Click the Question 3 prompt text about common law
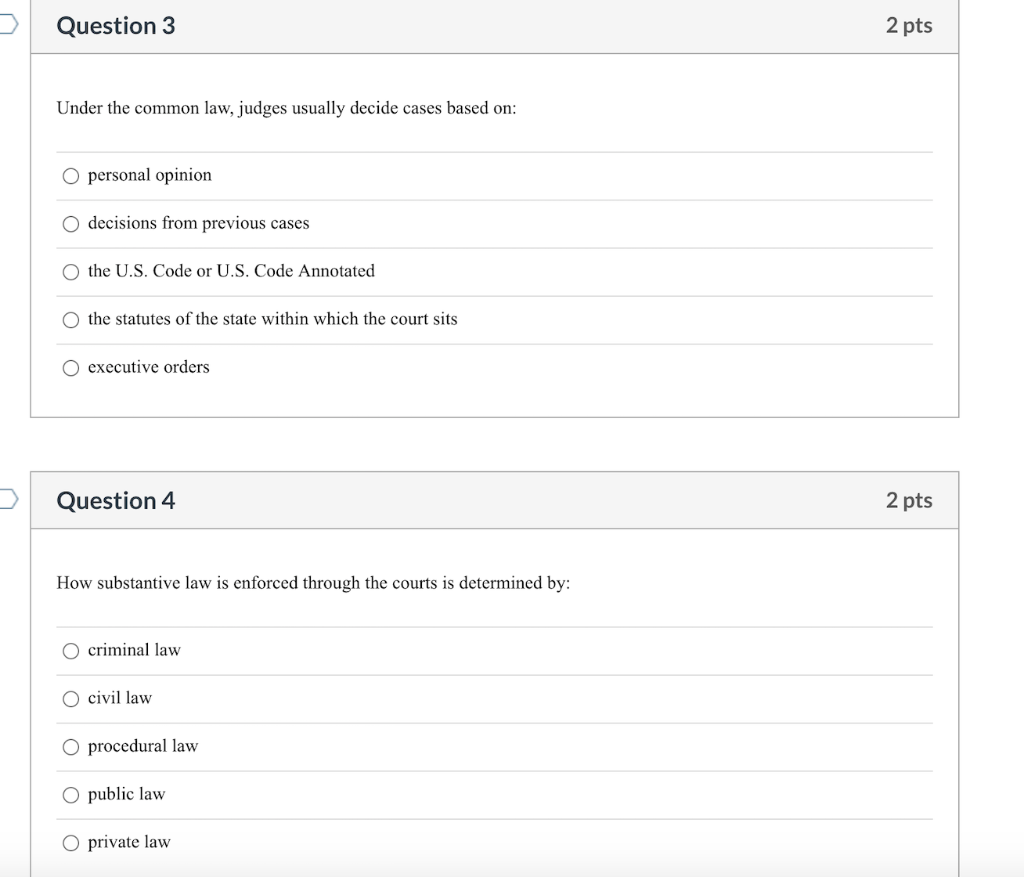This screenshot has height=877, width=1024. (x=286, y=108)
